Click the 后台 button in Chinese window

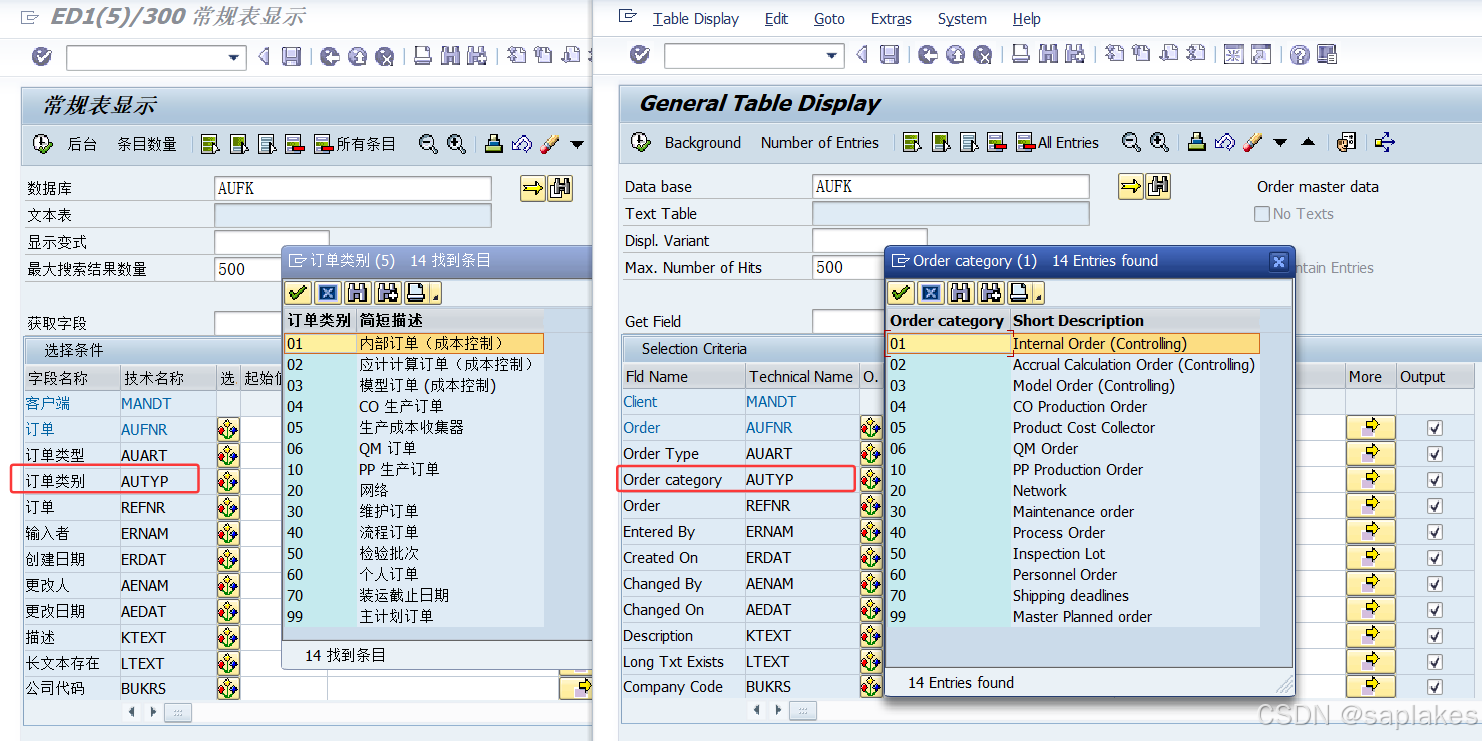82,144
